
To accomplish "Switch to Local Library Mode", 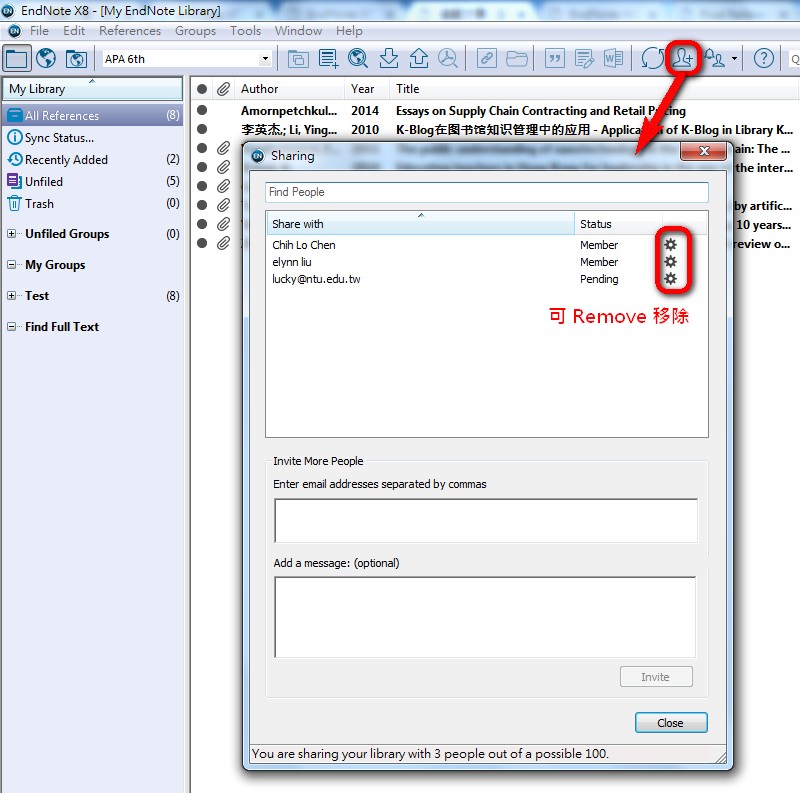I will pyautogui.click(x=17, y=59).
